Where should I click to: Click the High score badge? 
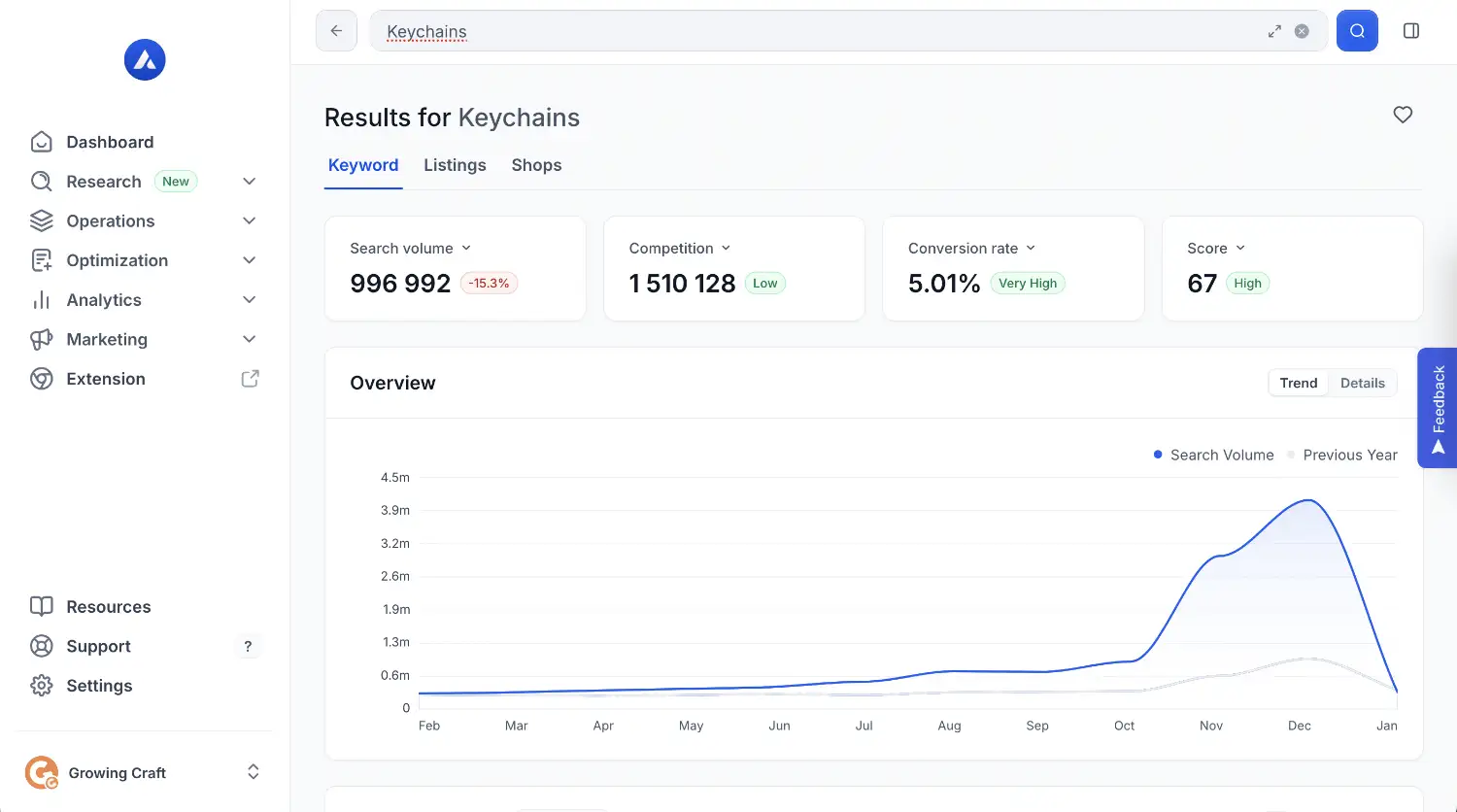pyautogui.click(x=1247, y=284)
